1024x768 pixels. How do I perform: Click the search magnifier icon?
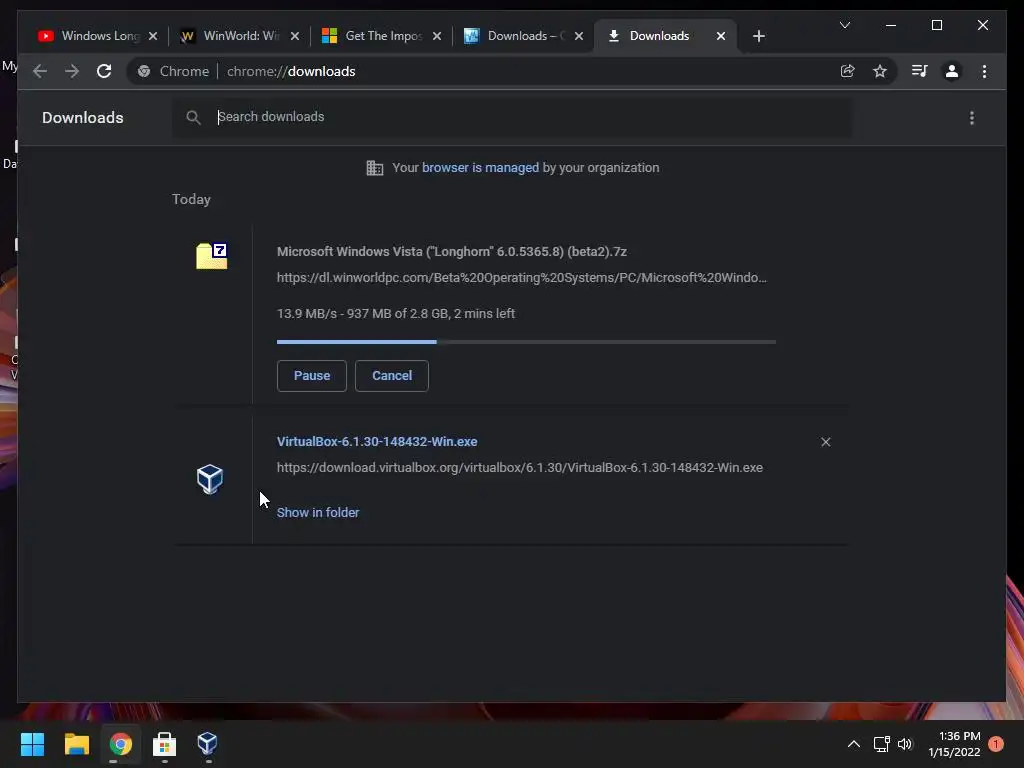(193, 118)
